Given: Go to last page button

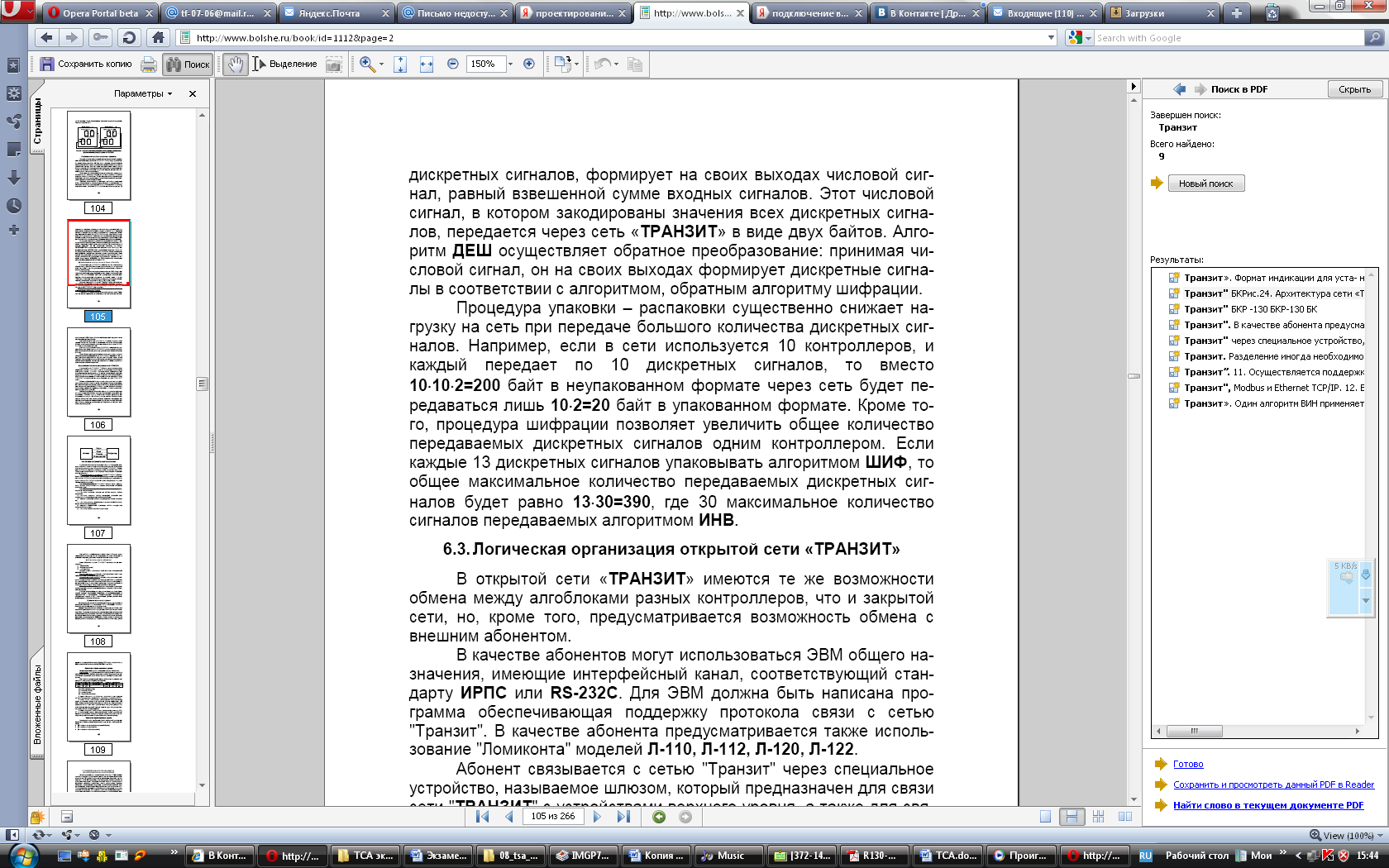Looking at the screenshot, I should coord(623,817).
